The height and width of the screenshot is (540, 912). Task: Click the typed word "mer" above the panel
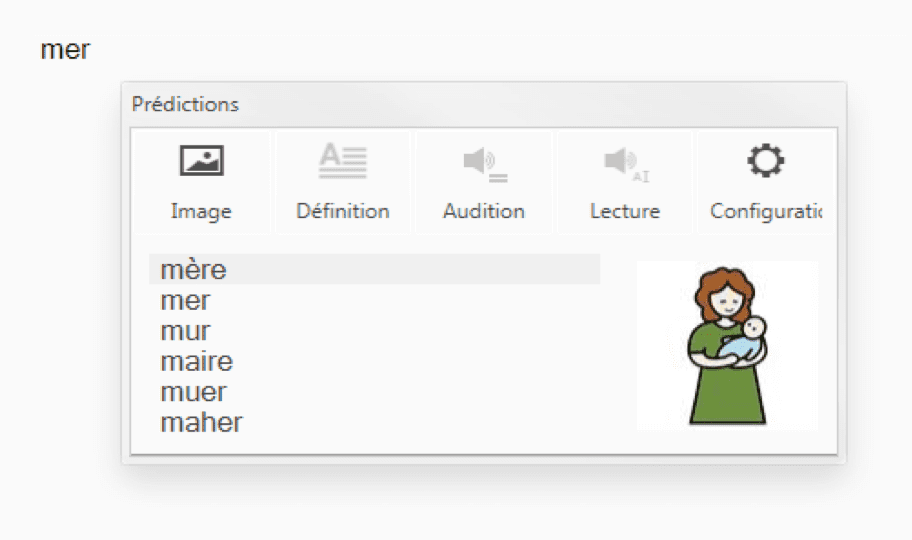65,50
